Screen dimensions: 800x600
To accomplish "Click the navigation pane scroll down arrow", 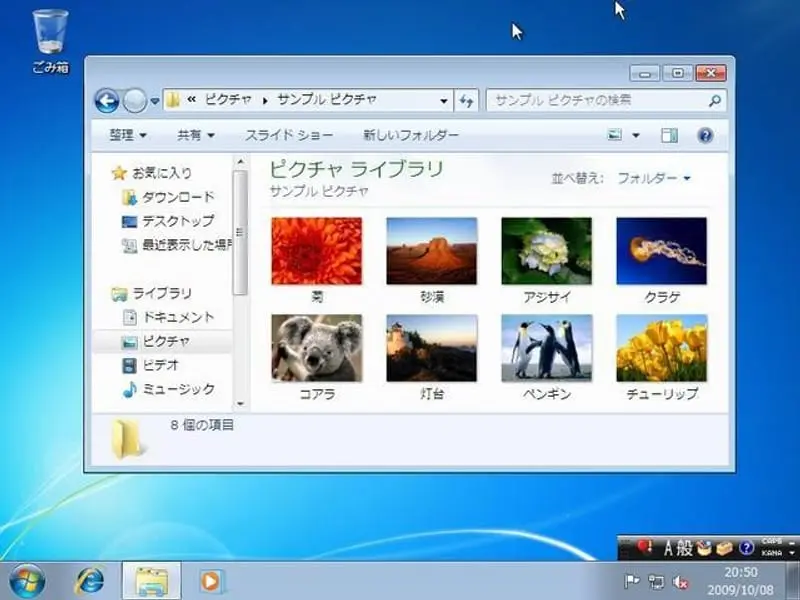I will [x=241, y=404].
